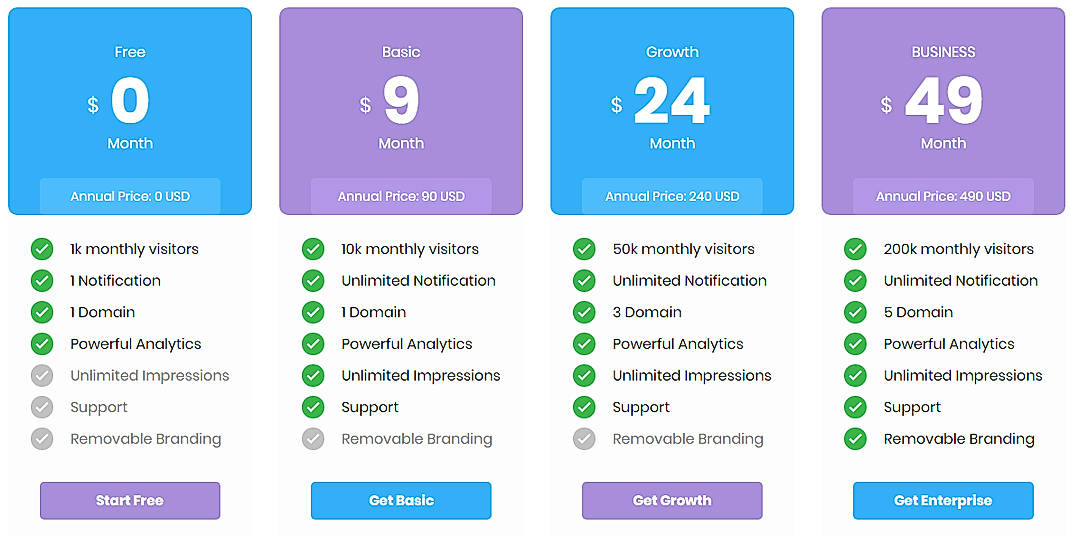Click the Annual Price: 490 USD badge
1070x536 pixels.
coord(943,196)
